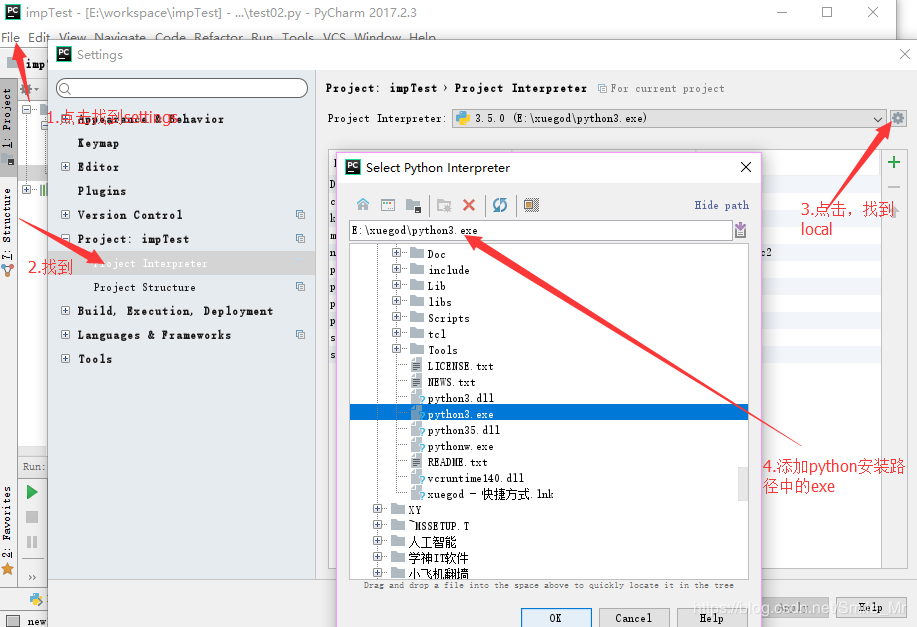Expand the Doc folder
917x627 pixels.
pyautogui.click(x=396, y=253)
